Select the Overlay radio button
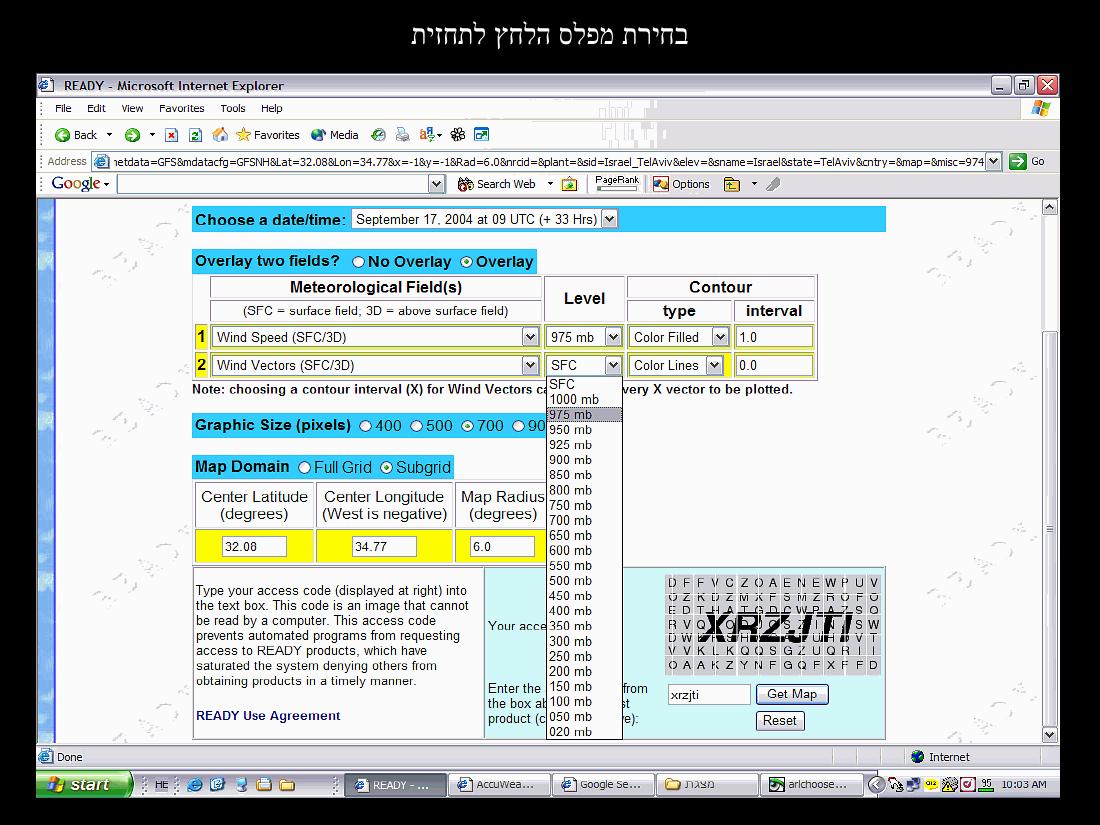This screenshot has height=825, width=1100. [467, 262]
